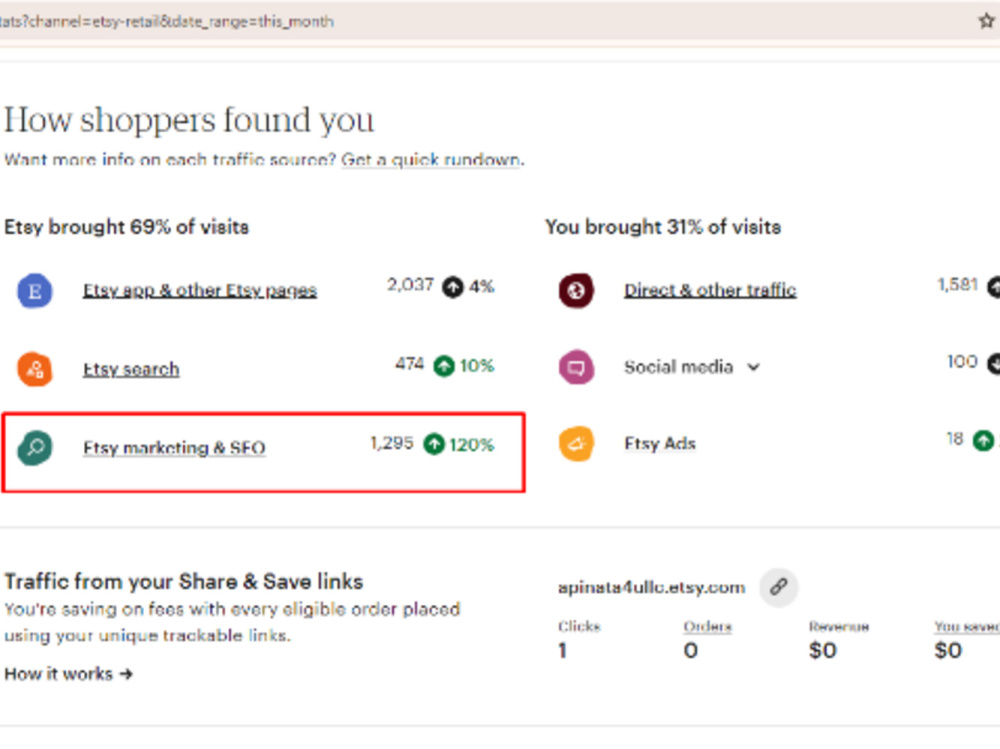Click the browser address bar URL
This screenshot has height=749, width=1000.
(x=166, y=22)
